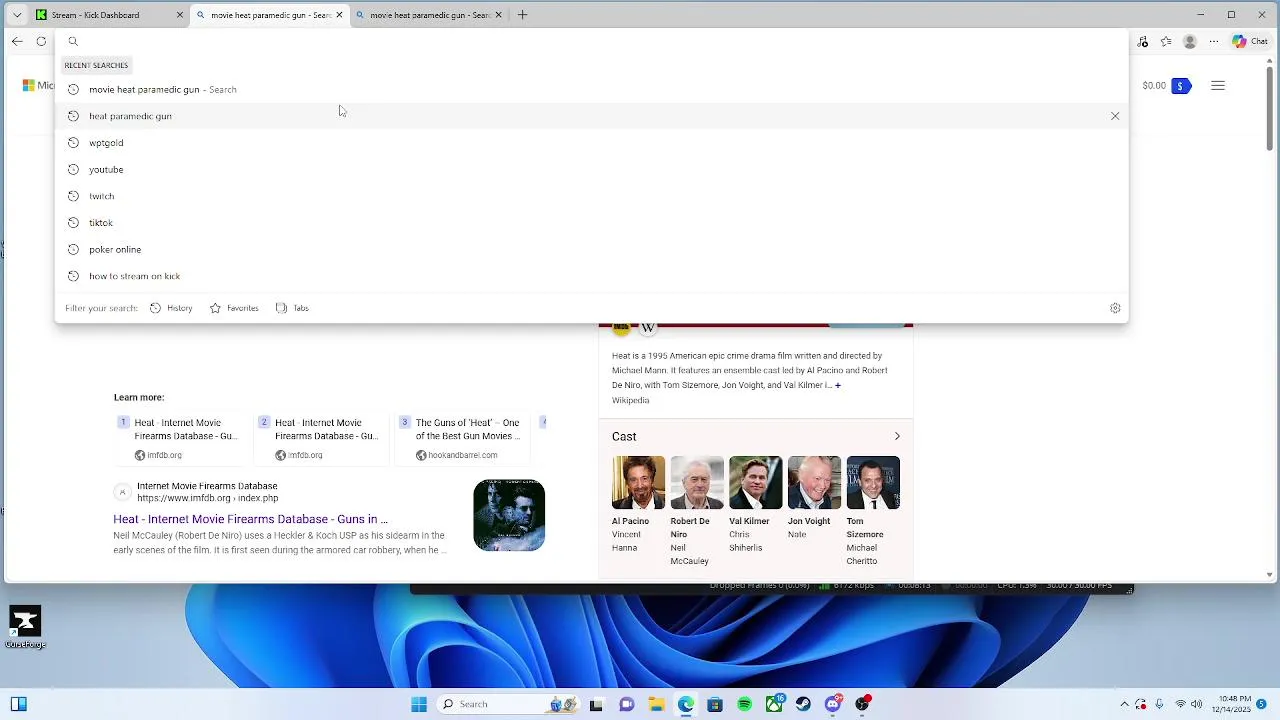Viewport: 1280px width, 720px height.
Task: Open the Wikipedia W icon above description
Action: tap(648, 327)
